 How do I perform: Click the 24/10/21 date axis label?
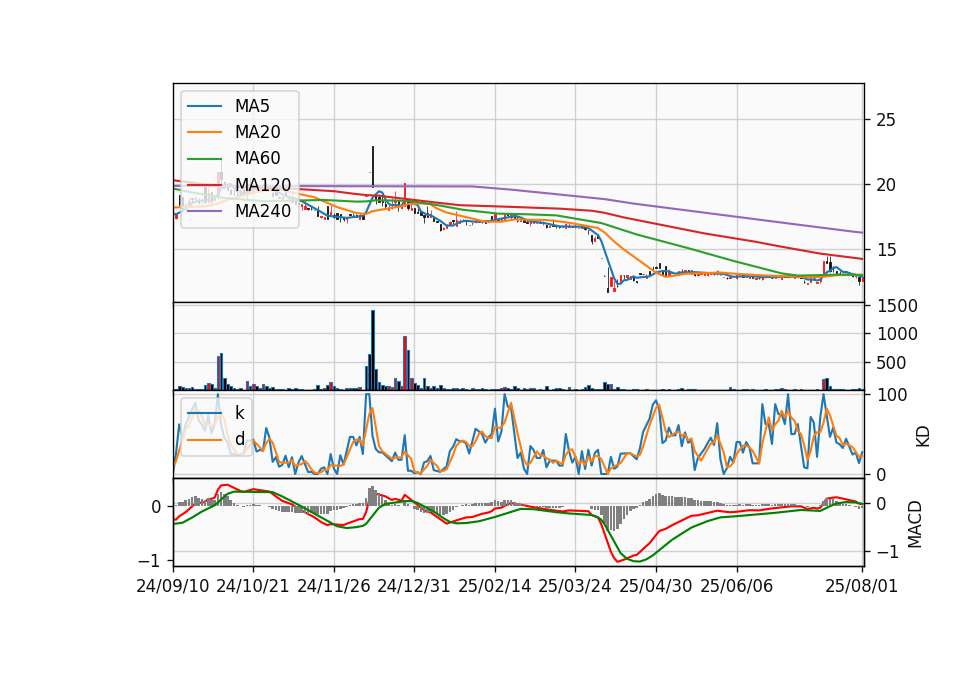pos(253,586)
